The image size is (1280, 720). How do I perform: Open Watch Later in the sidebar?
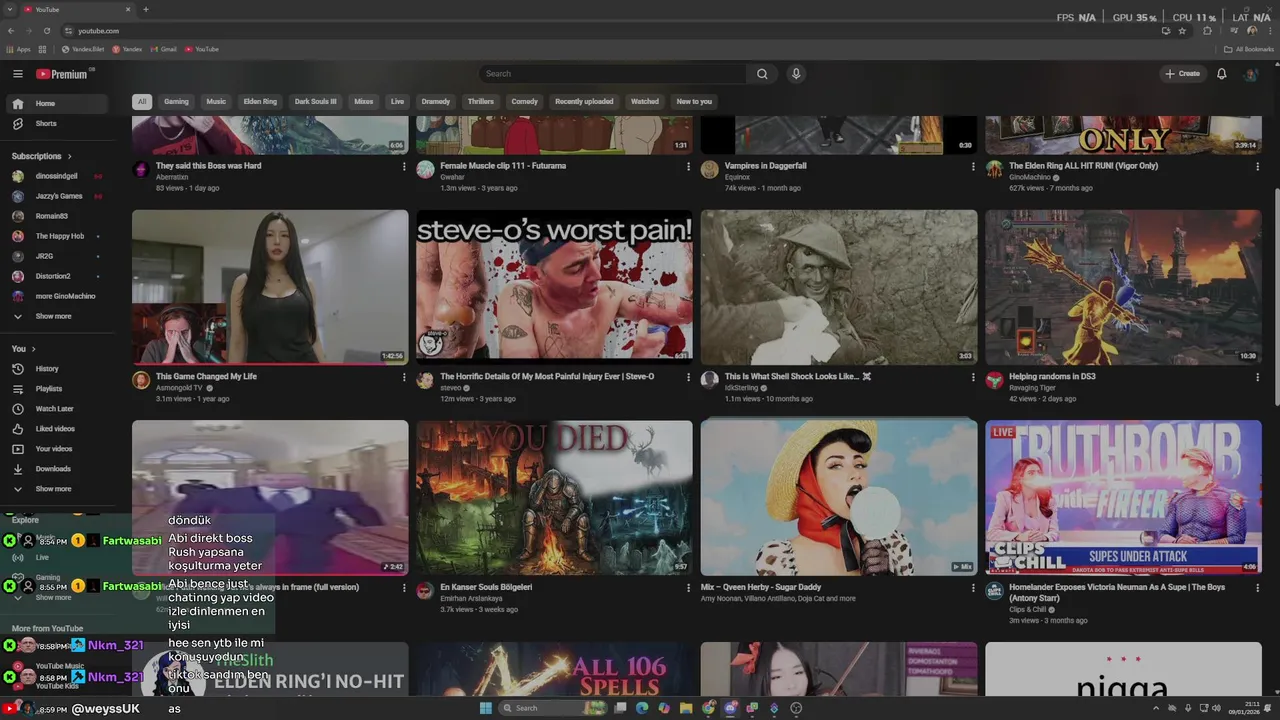[54, 409]
